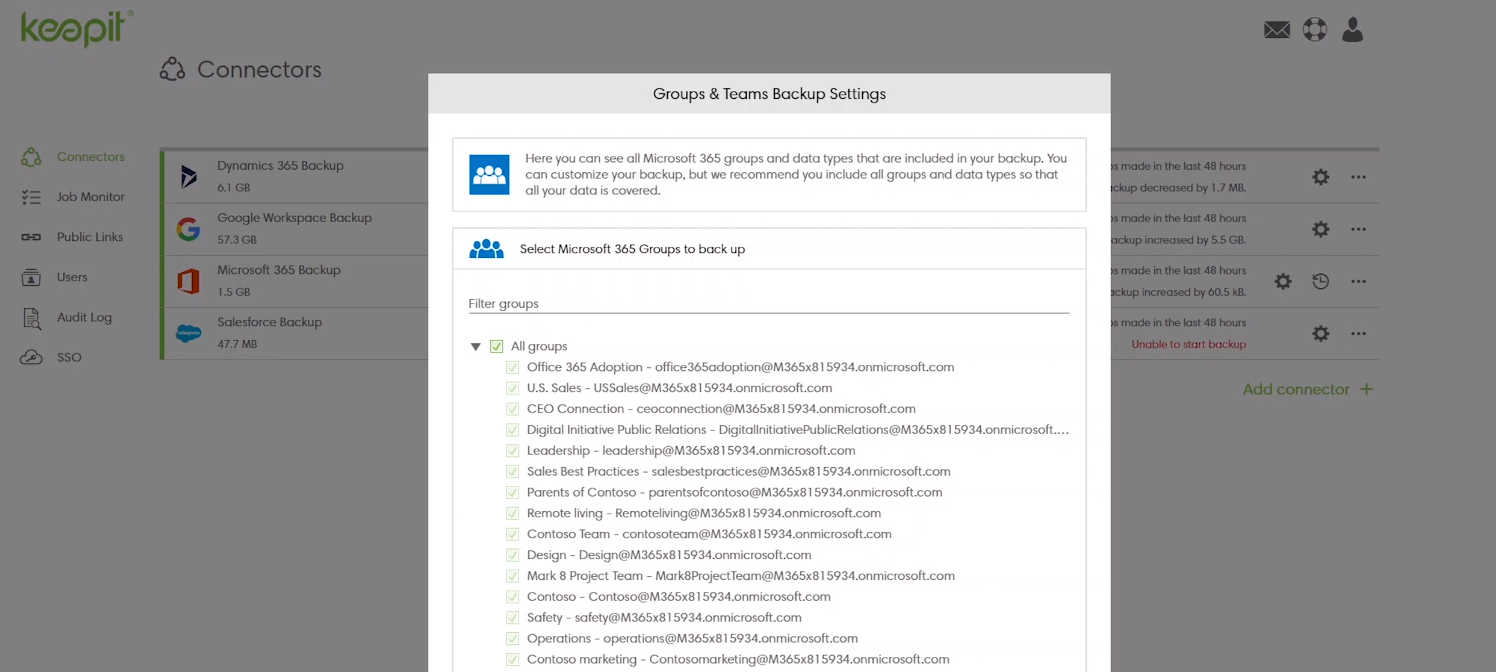Open Google Workspace Backup settings gear
Screen dimensions: 1496x672
tap(1321, 229)
